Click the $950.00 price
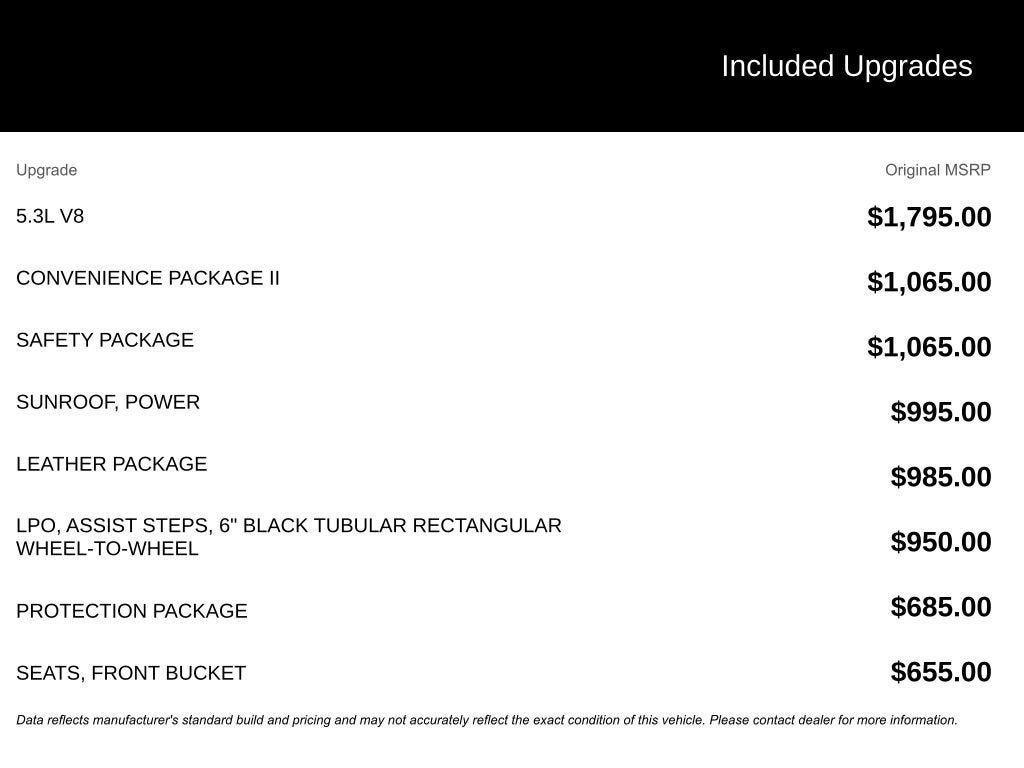The image size is (1024, 768). (941, 542)
